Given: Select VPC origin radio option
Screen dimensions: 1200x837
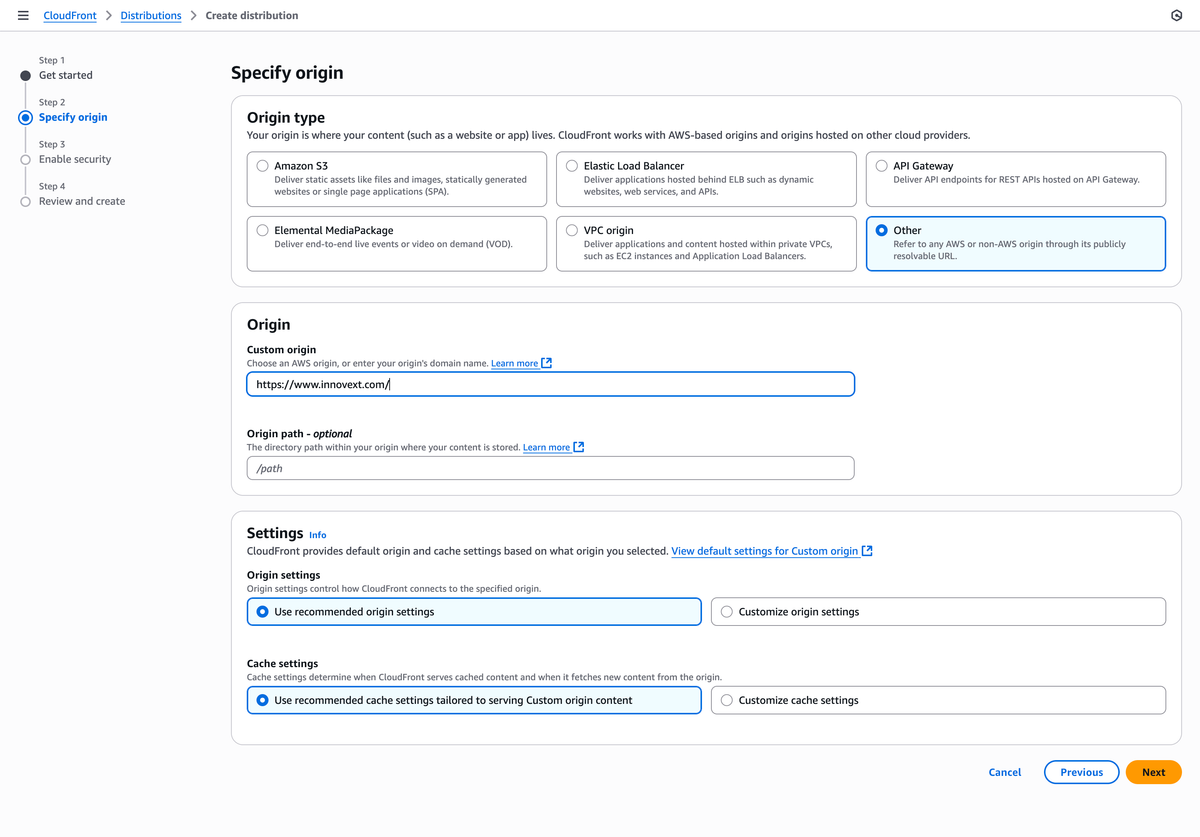Looking at the screenshot, I should pos(572,230).
